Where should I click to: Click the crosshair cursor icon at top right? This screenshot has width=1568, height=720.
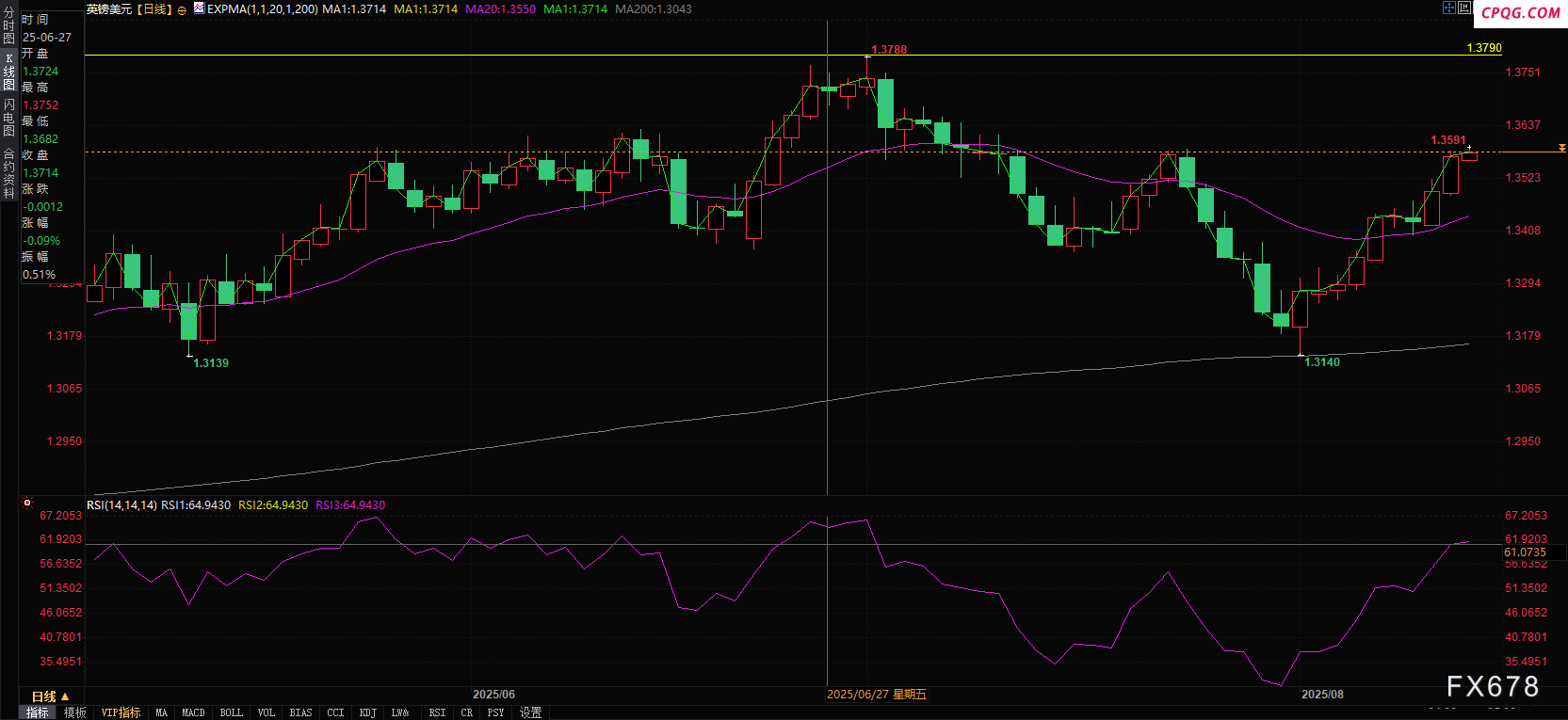tap(1448, 8)
